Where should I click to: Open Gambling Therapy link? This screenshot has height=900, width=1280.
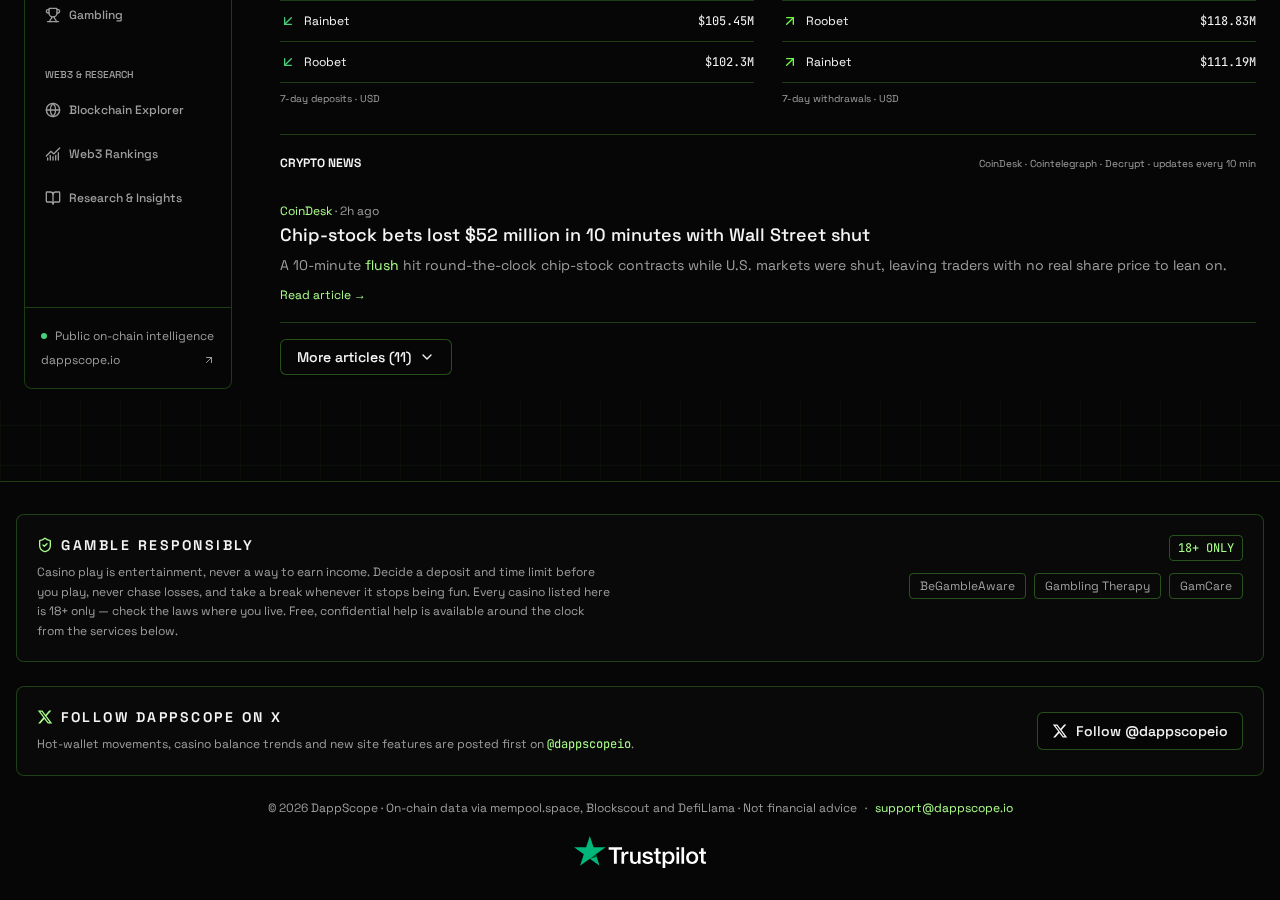coord(1097,586)
